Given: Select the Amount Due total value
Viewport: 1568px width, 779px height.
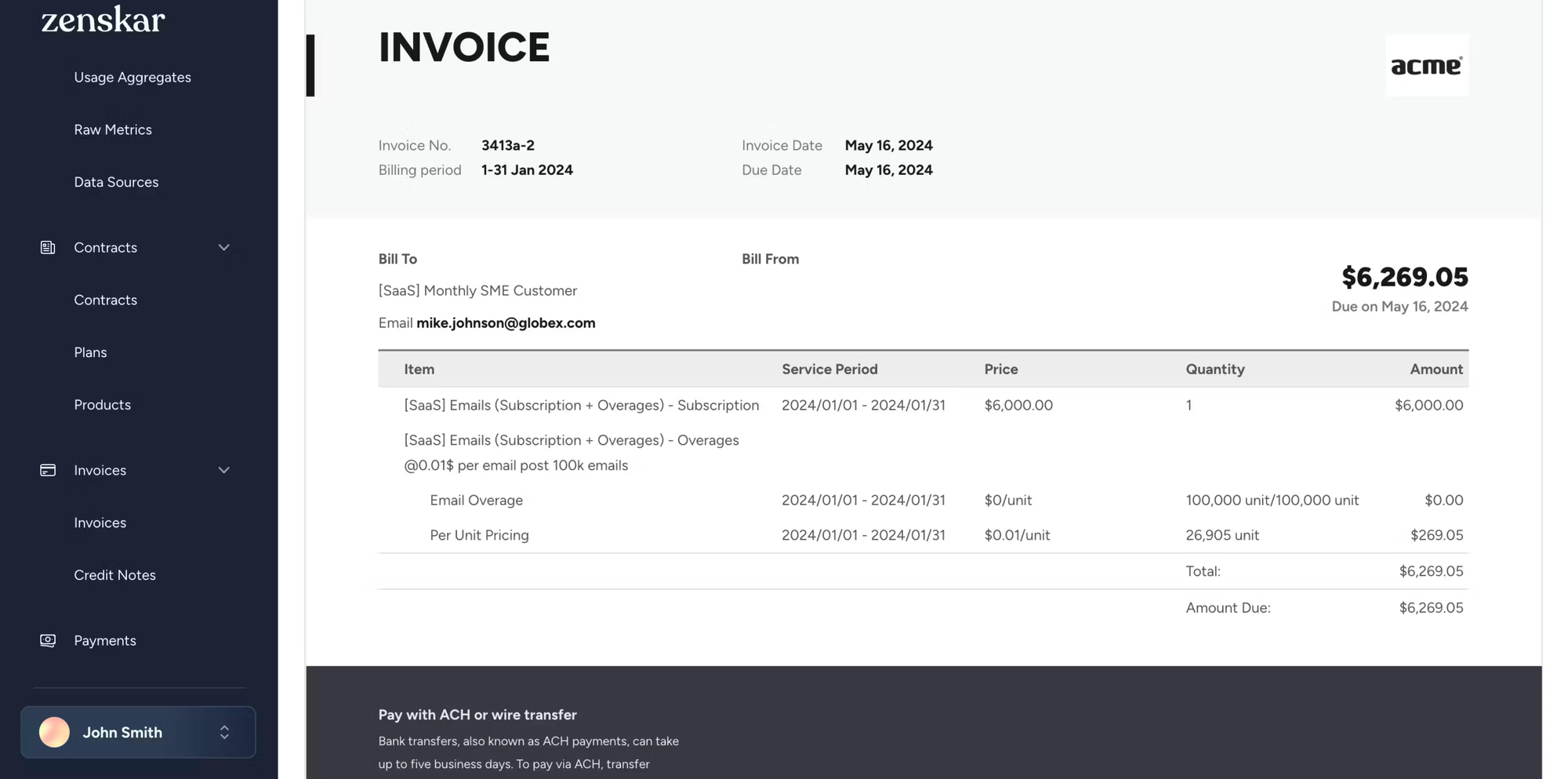Looking at the screenshot, I should [x=1432, y=607].
